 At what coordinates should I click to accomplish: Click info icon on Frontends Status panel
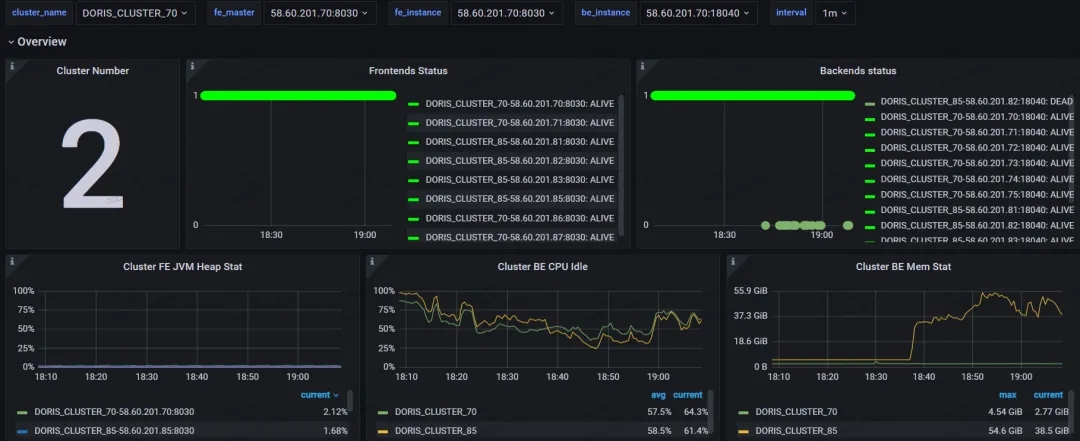pyautogui.click(x=192, y=66)
